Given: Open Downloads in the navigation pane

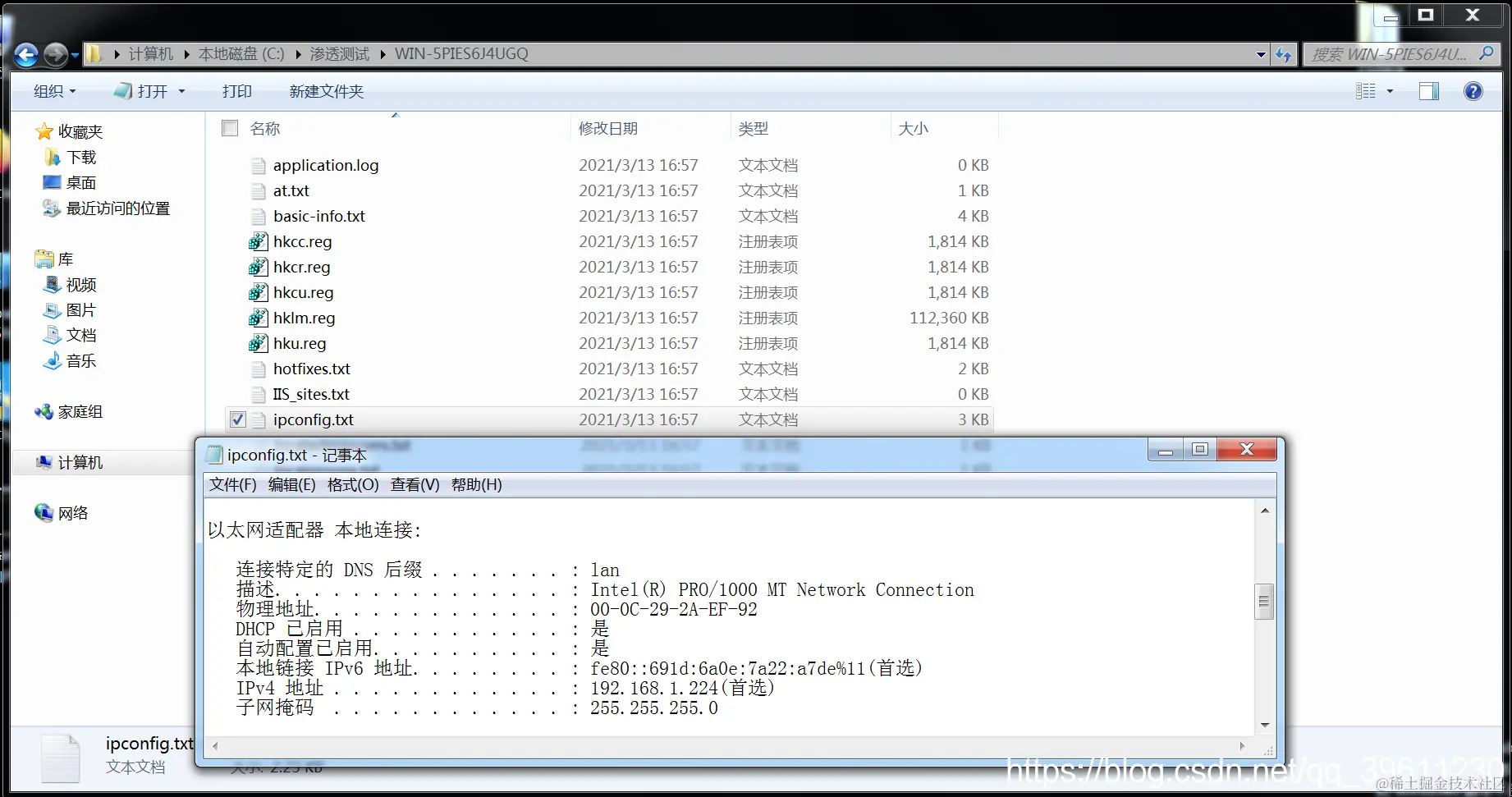Looking at the screenshot, I should coord(82,157).
